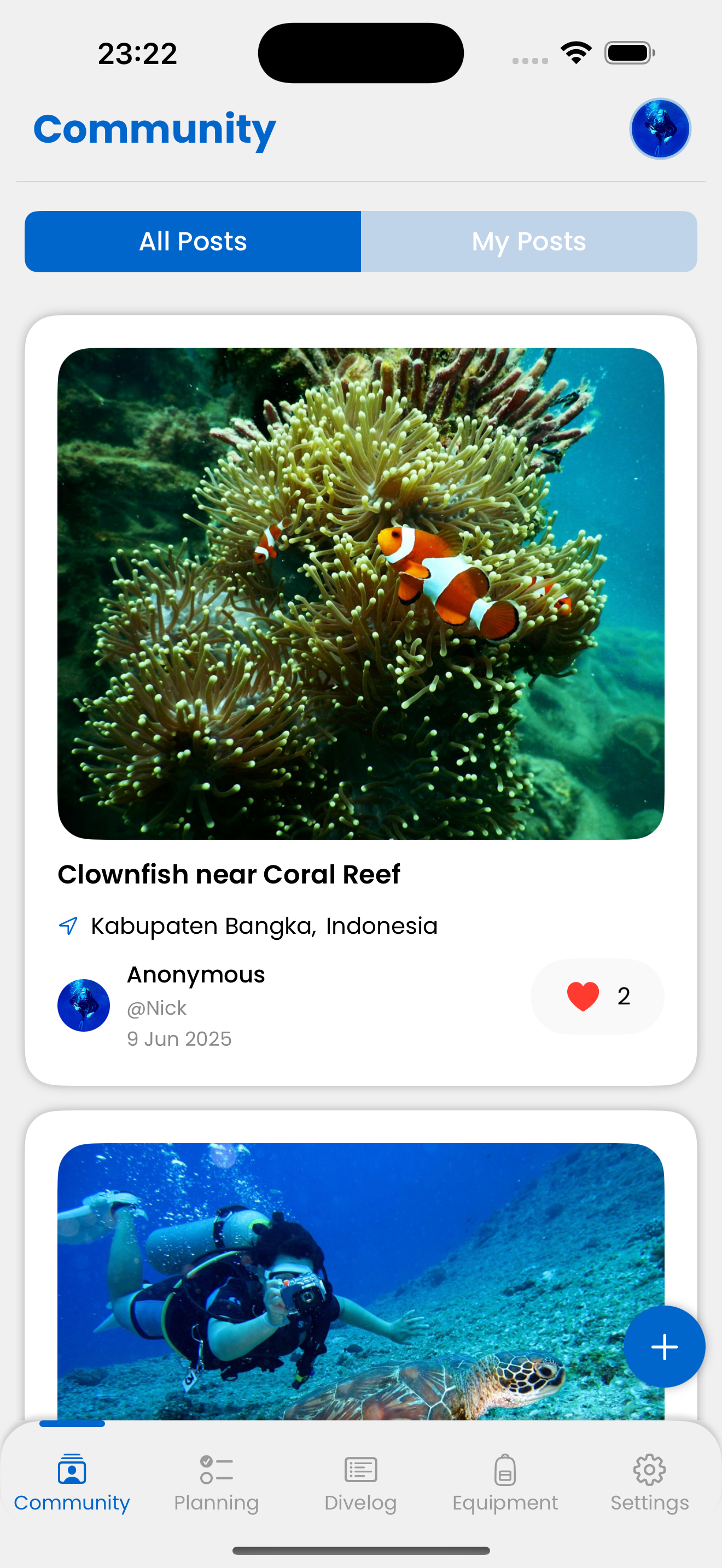Open the profile avatar in header

coord(660,129)
